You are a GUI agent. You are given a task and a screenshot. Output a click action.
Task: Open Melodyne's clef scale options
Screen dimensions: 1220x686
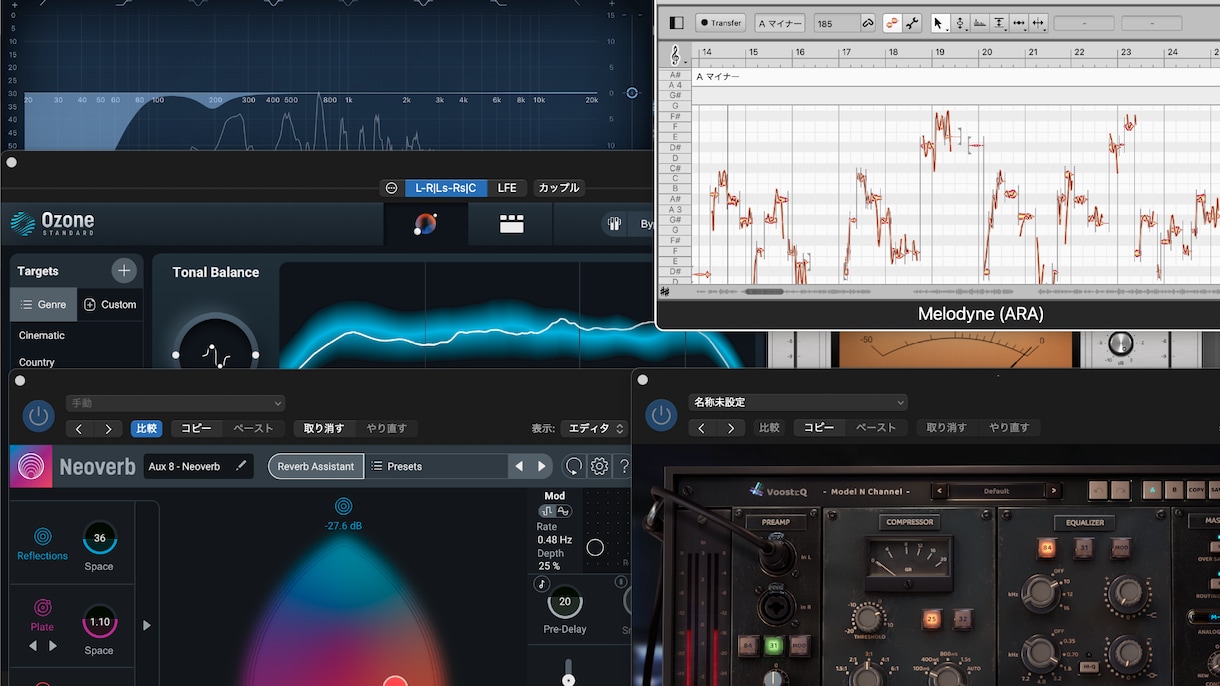tap(677, 55)
